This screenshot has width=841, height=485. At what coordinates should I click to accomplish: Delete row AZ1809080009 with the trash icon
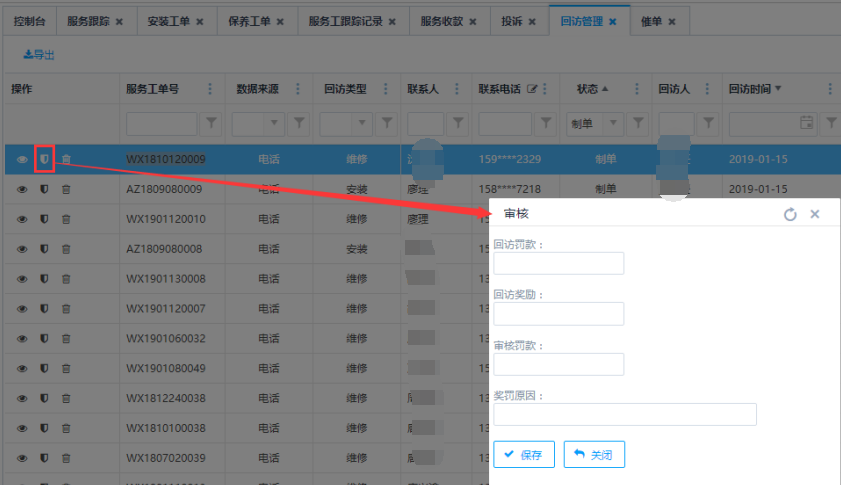pyautogui.click(x=66, y=189)
